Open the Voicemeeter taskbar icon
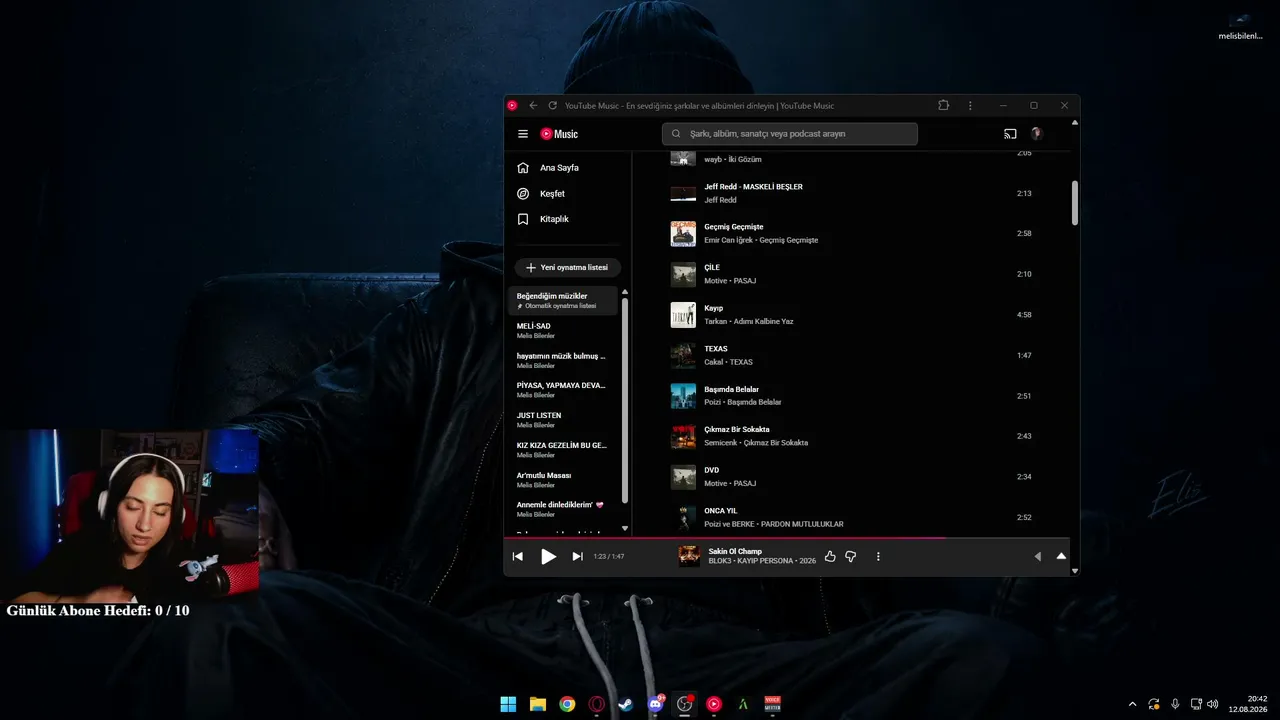Image resolution: width=1280 pixels, height=720 pixels. 772,704
